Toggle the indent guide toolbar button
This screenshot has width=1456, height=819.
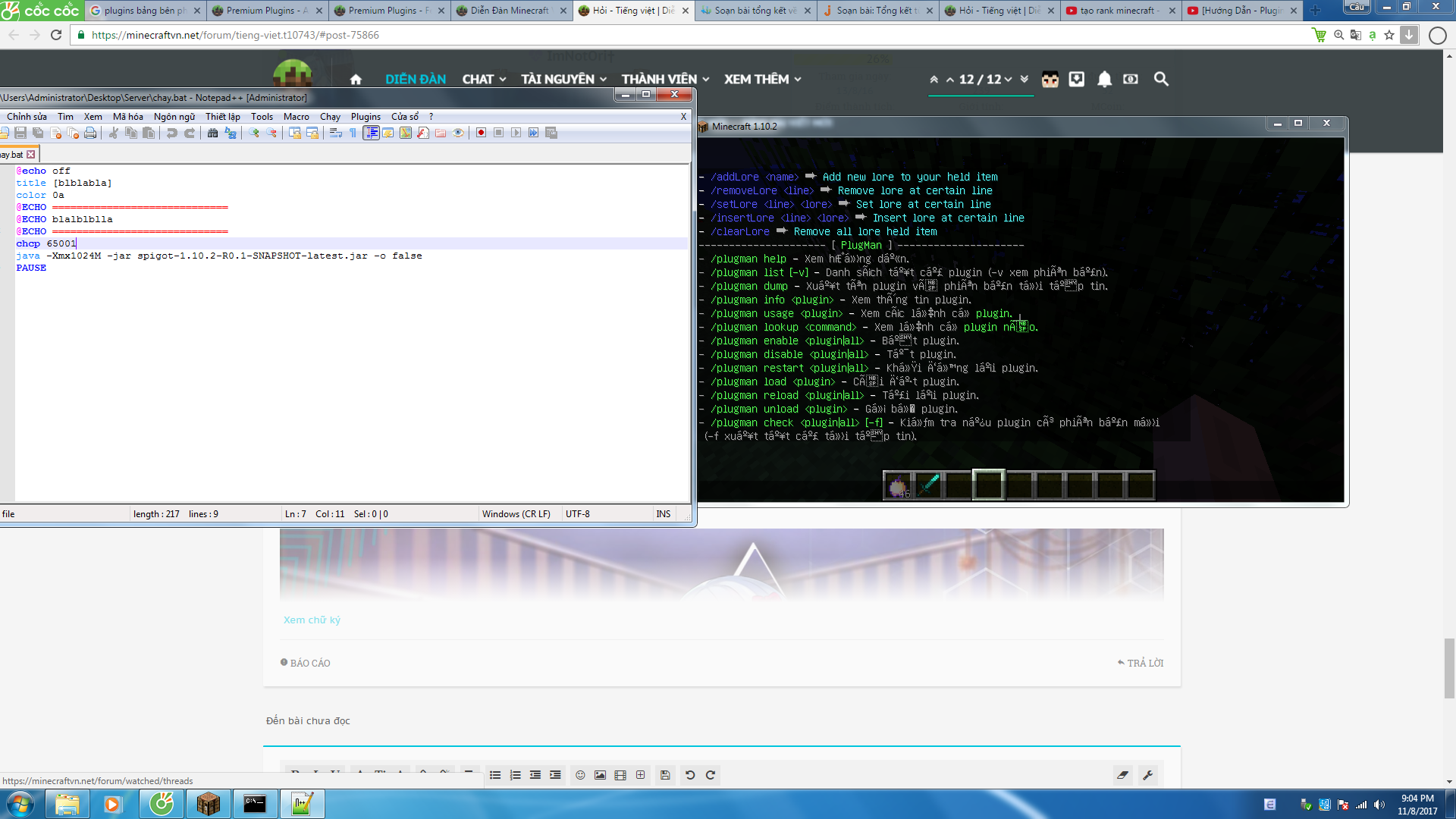(x=371, y=133)
